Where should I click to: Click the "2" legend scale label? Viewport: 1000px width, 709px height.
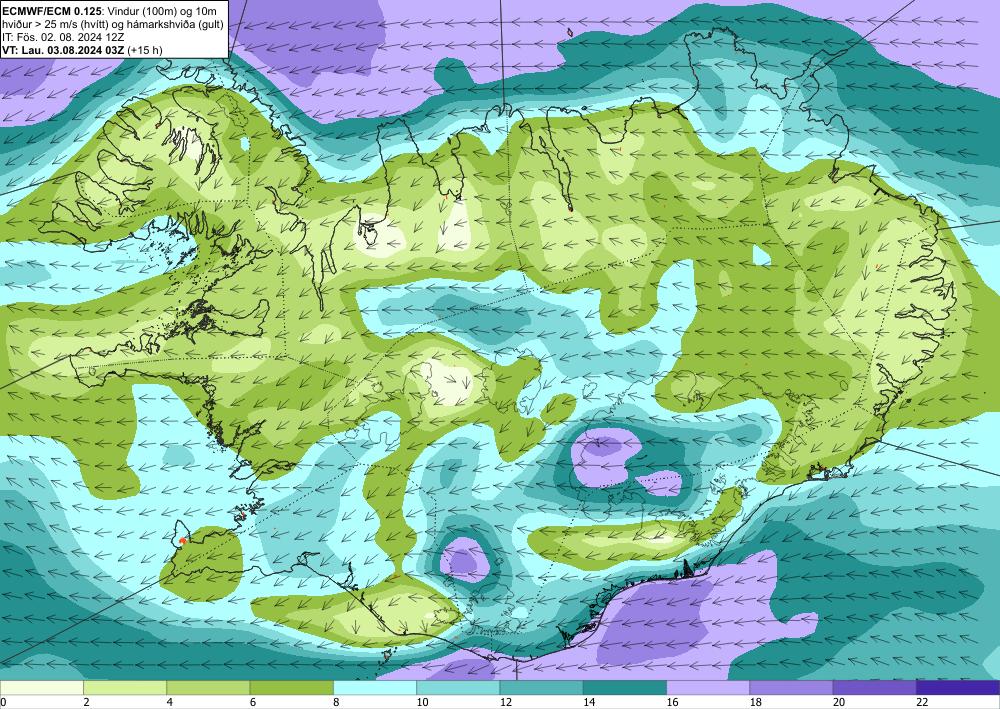point(86,702)
